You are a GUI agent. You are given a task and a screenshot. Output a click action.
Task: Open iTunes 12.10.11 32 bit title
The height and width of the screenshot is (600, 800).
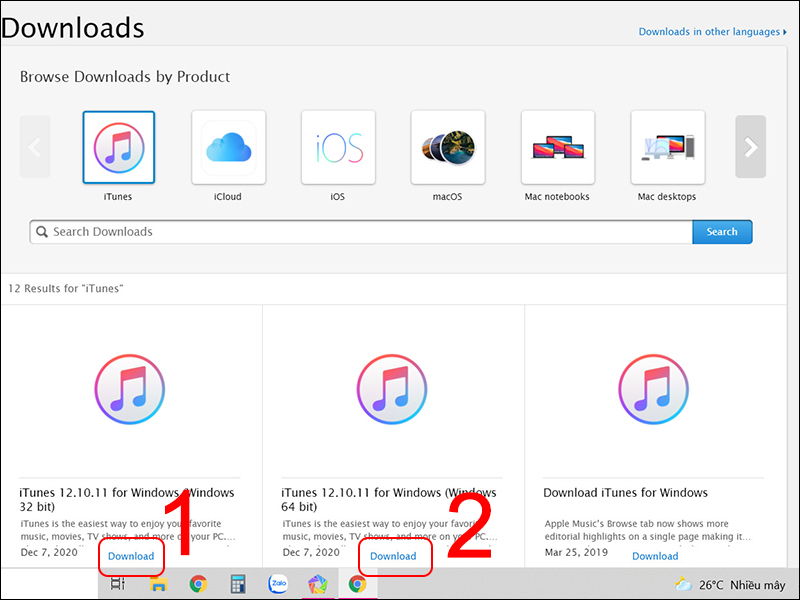(x=127, y=499)
